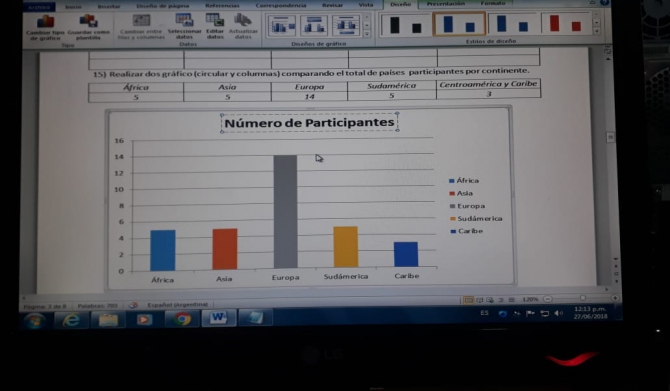
Task: Click Cambiar tipo de gráfico icon
Action: coord(45,27)
